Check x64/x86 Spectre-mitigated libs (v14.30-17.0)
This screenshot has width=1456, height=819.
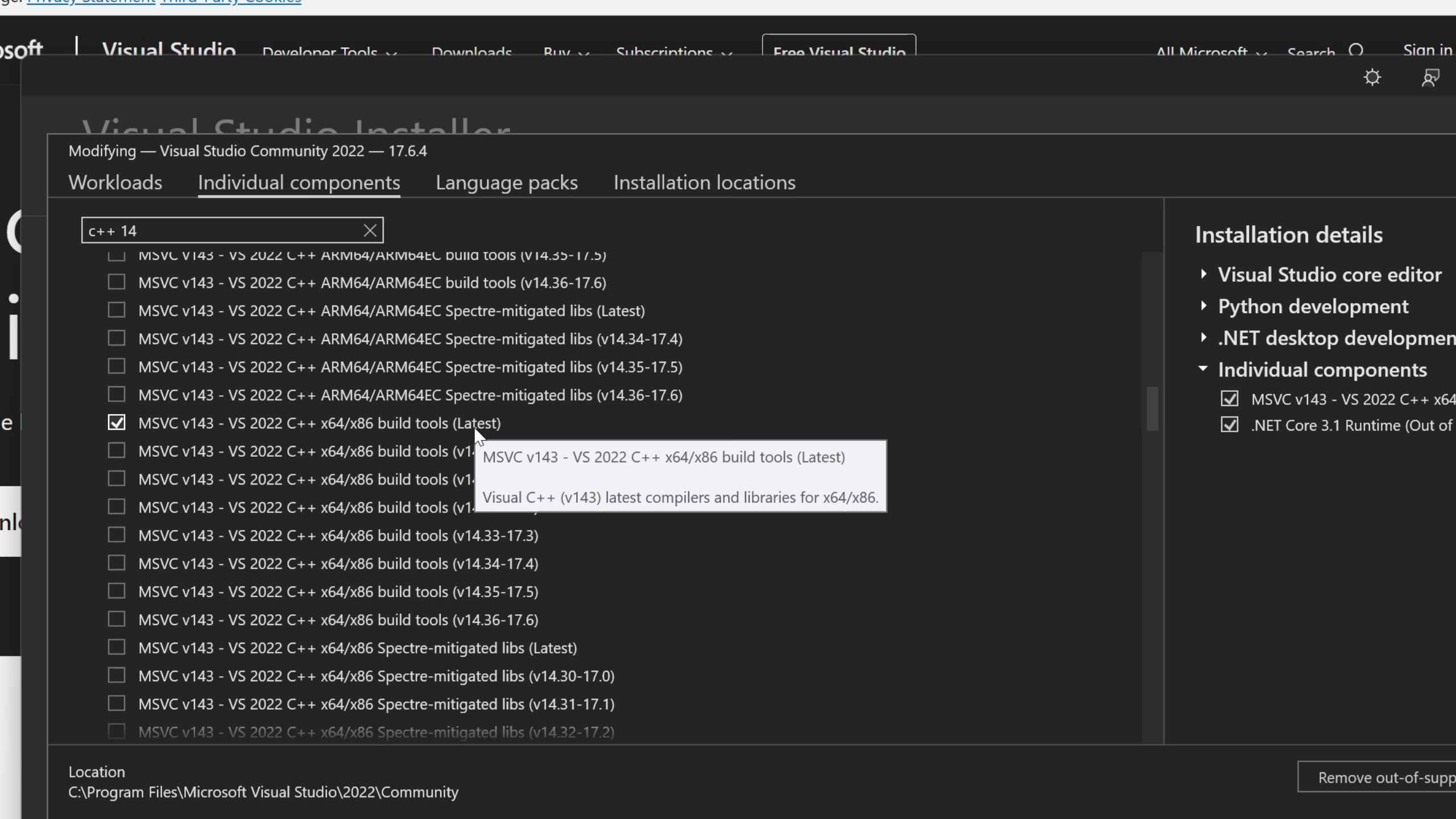tap(117, 675)
